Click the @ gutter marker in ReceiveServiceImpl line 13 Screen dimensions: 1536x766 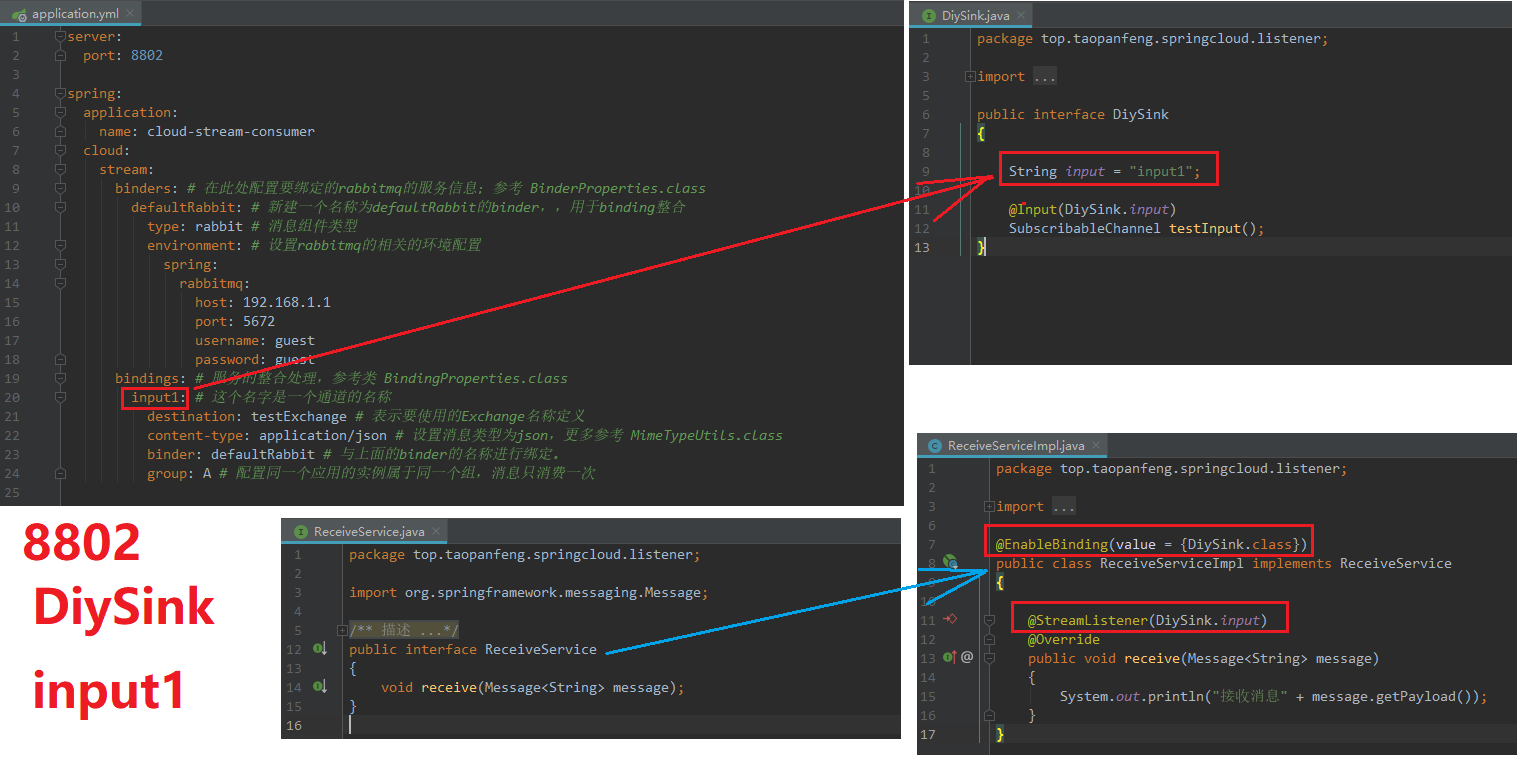coord(967,658)
